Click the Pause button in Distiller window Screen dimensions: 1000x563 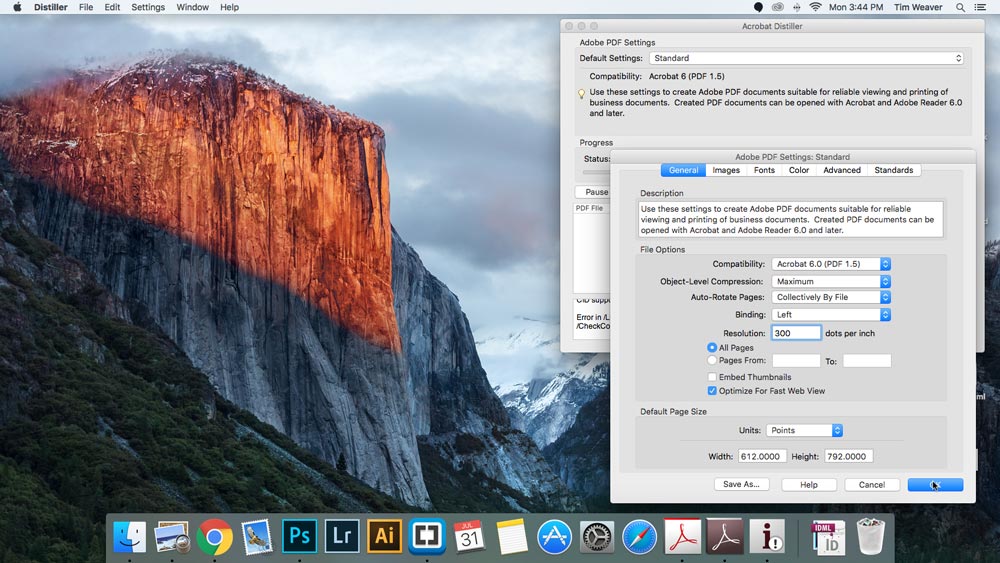click(x=593, y=192)
